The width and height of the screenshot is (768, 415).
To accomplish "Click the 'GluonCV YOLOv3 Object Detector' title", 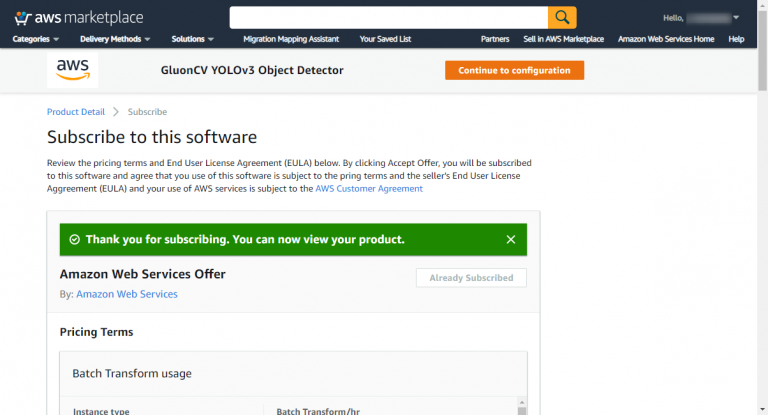I will click(252, 70).
